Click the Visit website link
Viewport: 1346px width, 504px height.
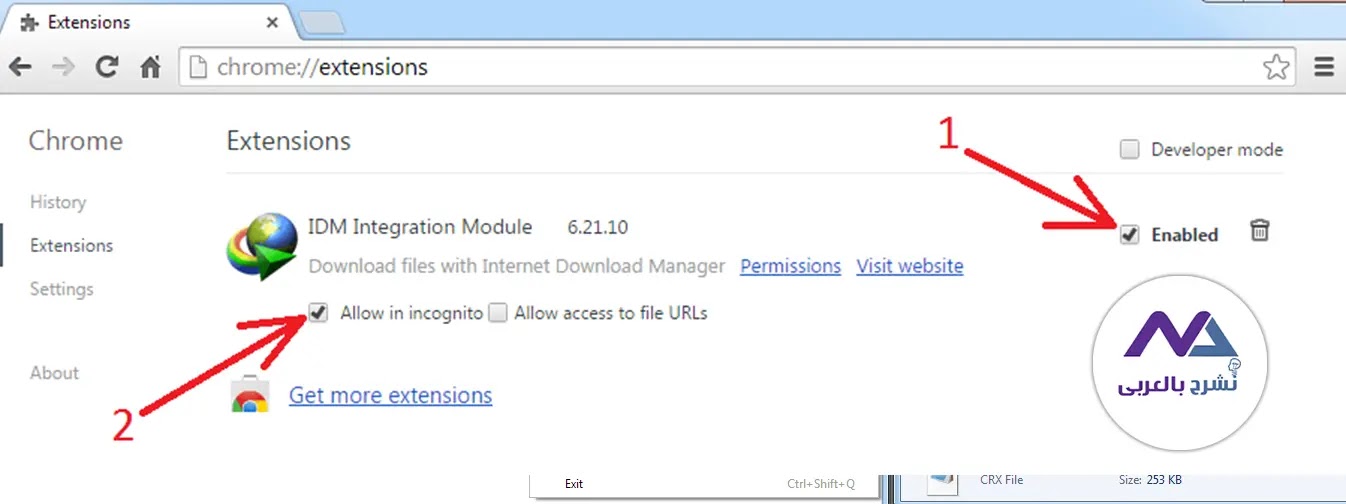pyautogui.click(x=909, y=266)
